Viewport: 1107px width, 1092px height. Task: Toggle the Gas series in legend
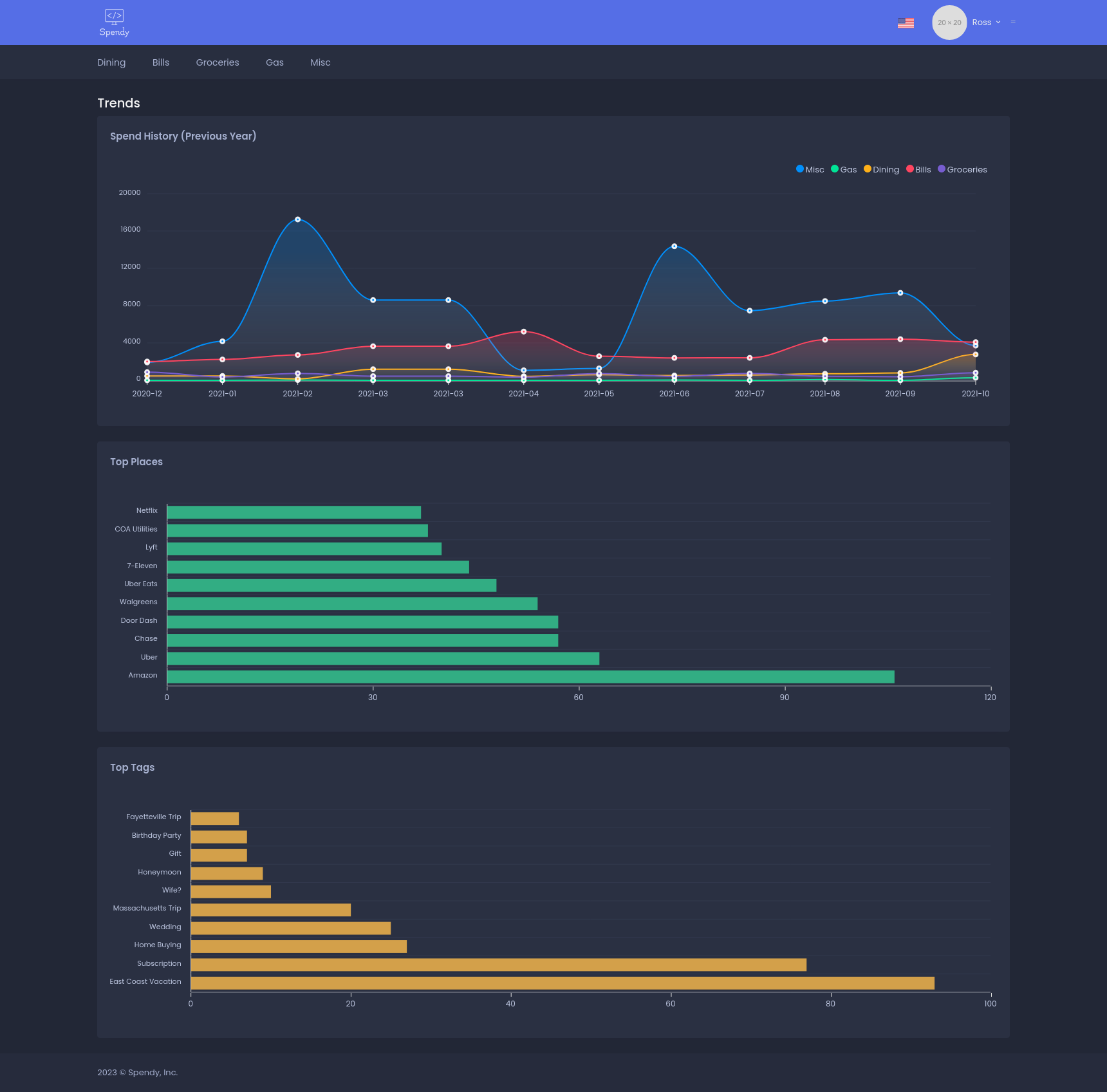844,169
